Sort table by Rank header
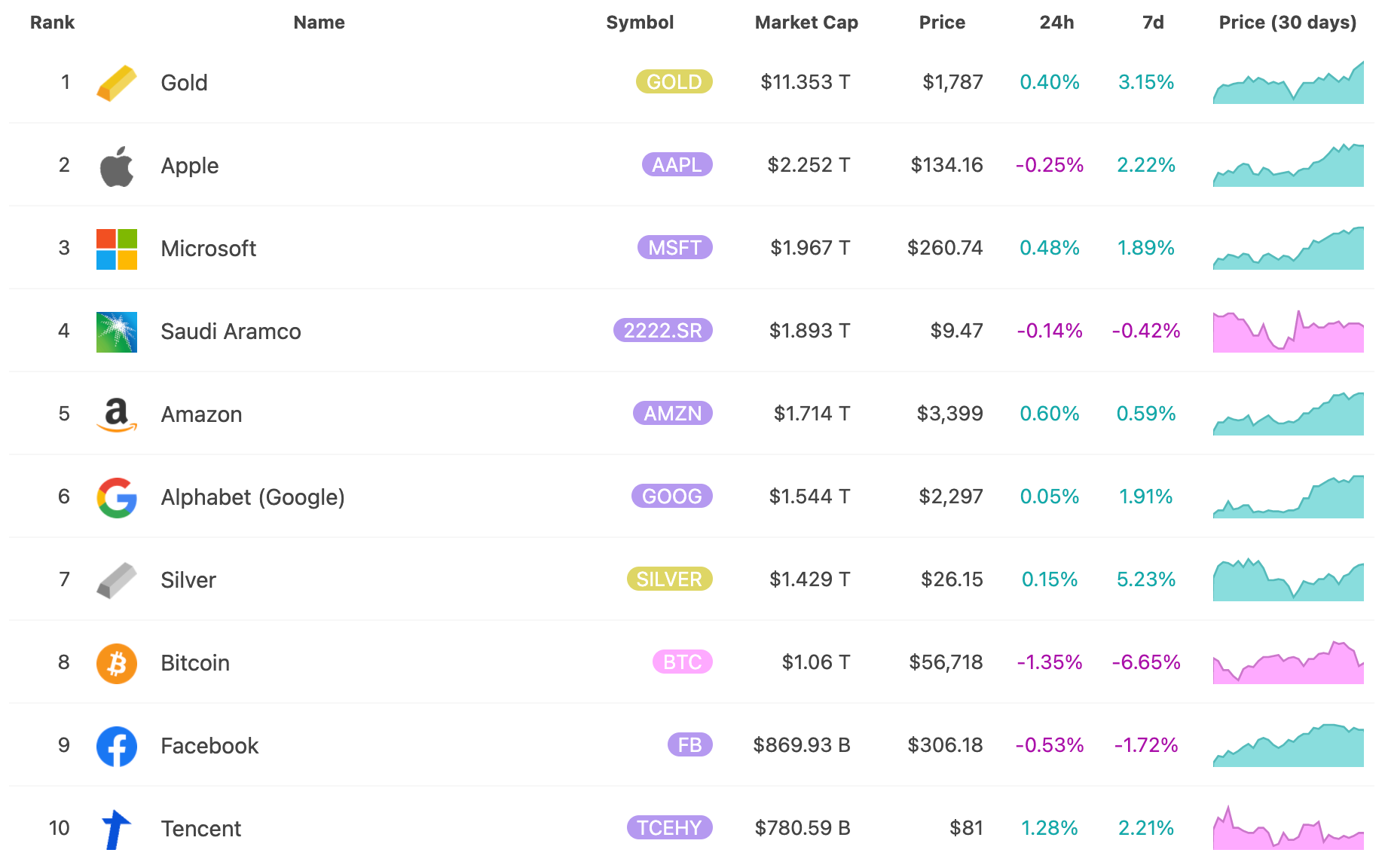Screen dimensions: 1385x868 point(52,23)
